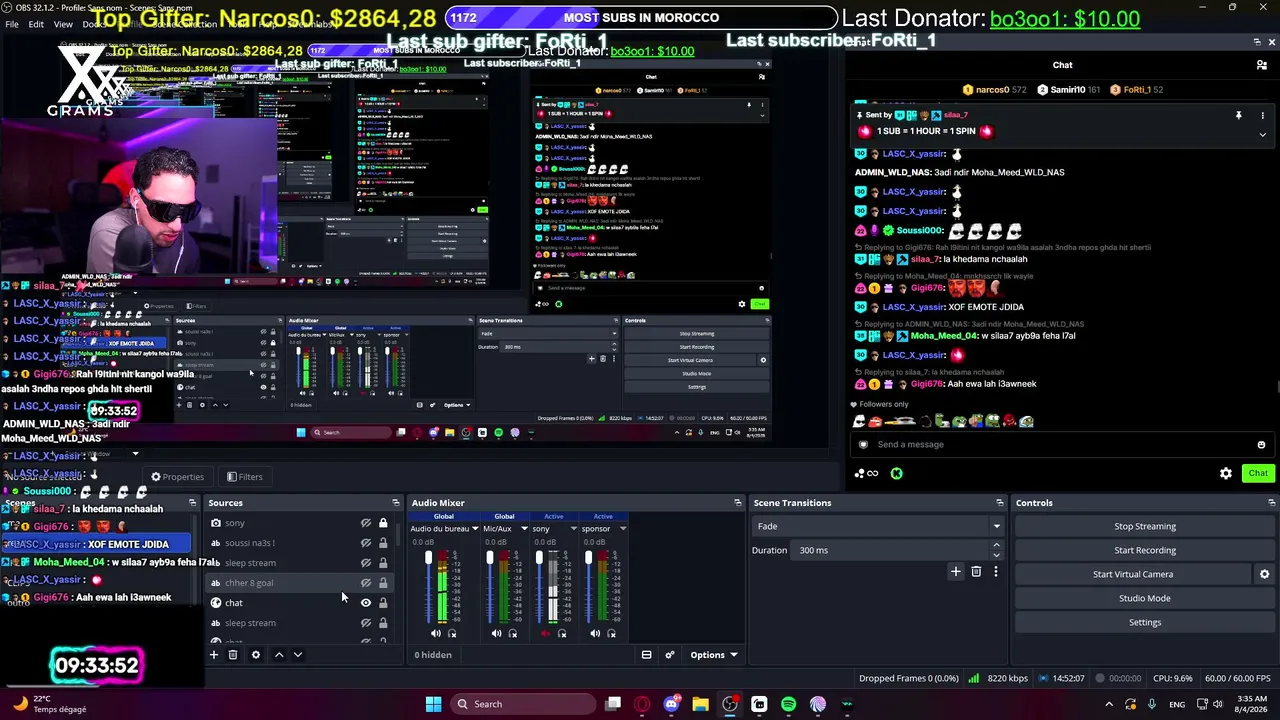
Task: Open the View menu in OBS
Action: 63,24
